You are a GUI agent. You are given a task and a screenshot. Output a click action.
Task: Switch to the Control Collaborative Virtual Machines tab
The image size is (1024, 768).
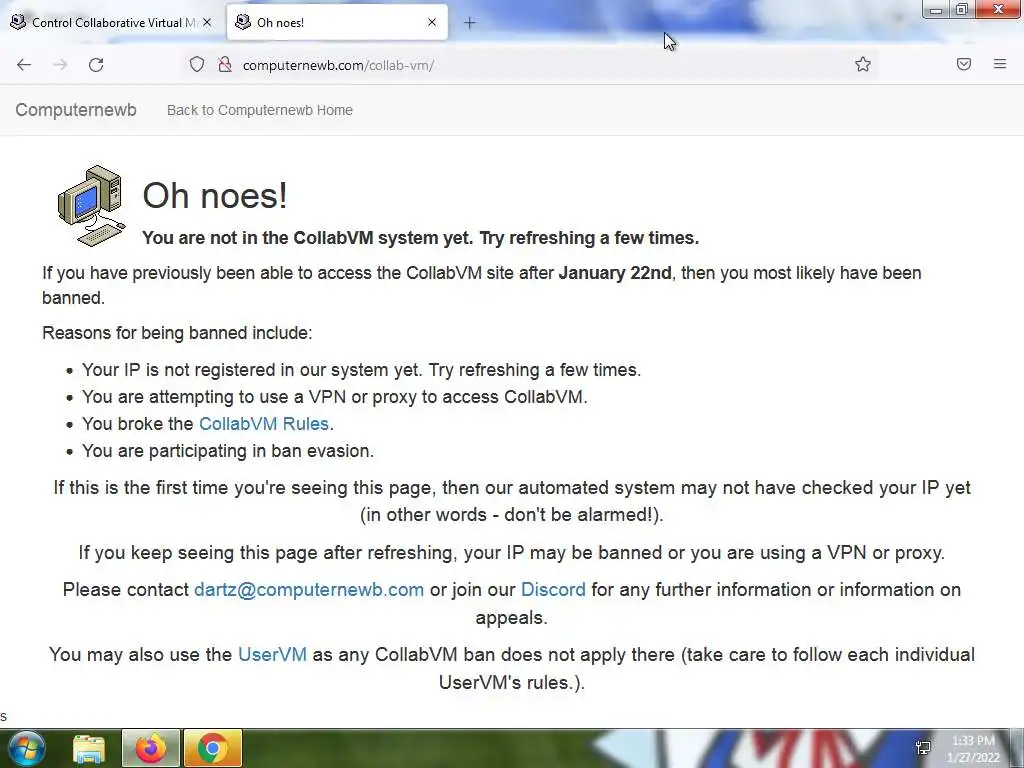[111, 22]
